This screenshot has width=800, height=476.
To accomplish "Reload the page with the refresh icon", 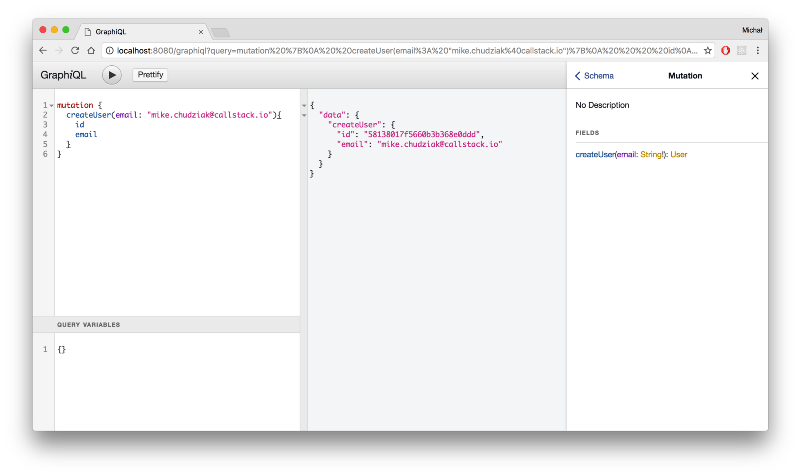I will [75, 51].
